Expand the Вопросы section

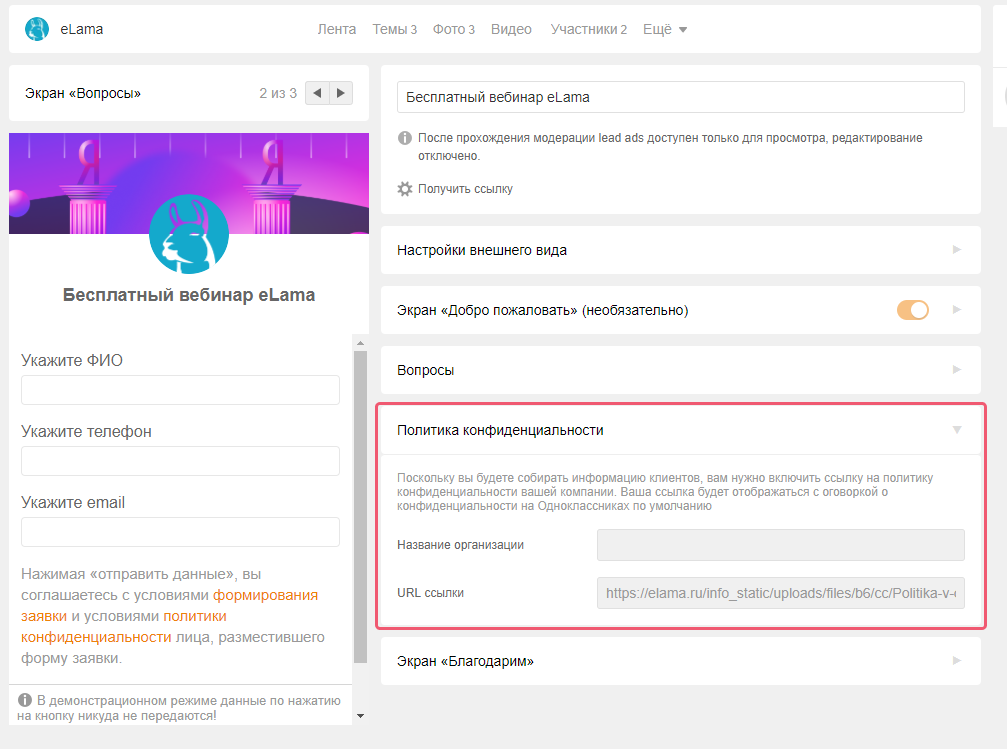pos(680,370)
